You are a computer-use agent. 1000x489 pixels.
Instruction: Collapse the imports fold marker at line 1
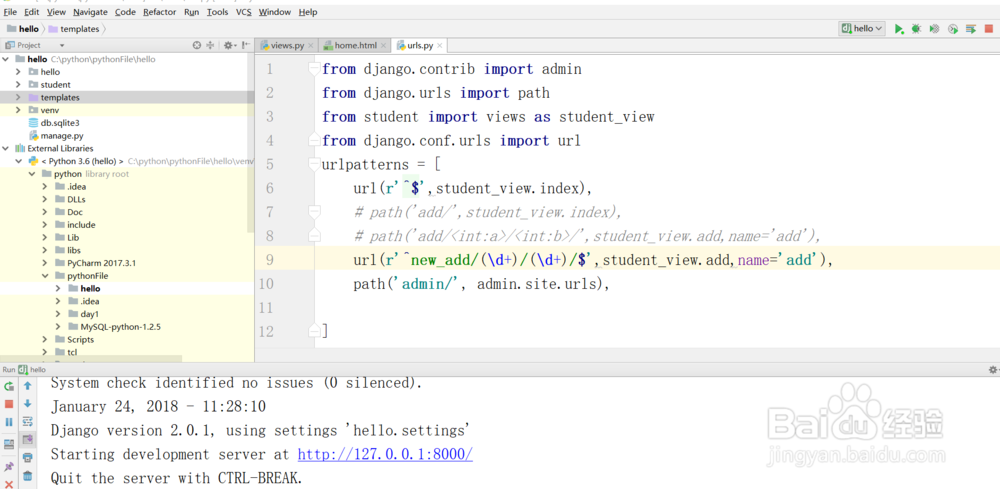coord(312,69)
